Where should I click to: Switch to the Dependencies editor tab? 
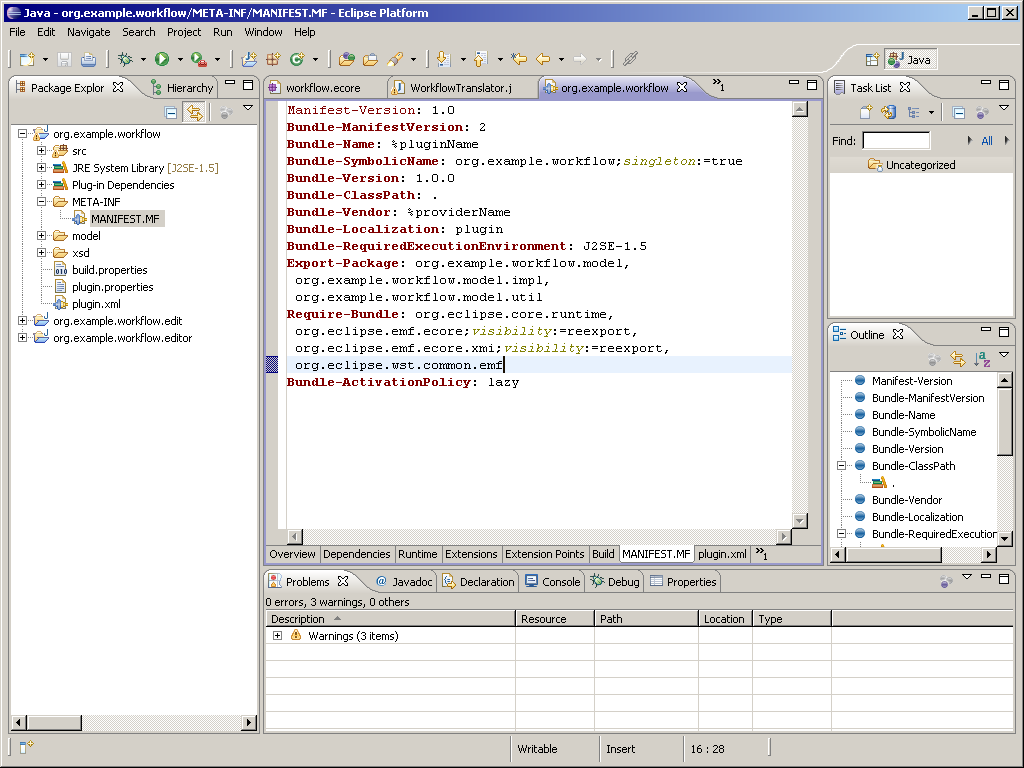click(356, 554)
